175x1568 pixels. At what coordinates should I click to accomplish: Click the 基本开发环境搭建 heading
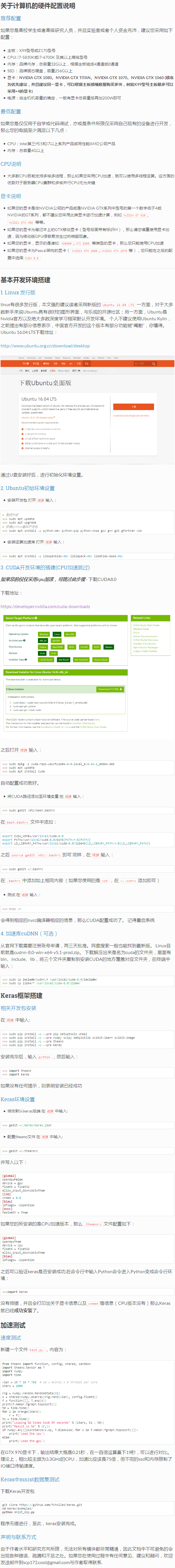click(25, 280)
